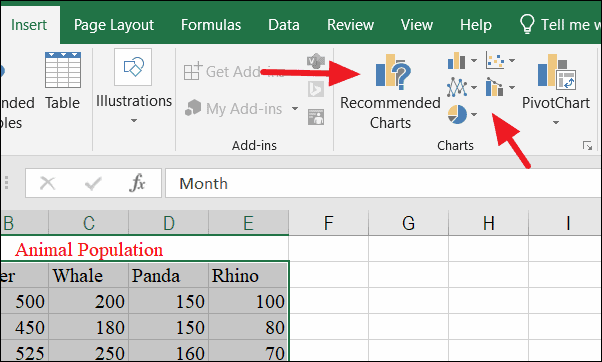
Task: Insert a combo chart
Action: click(x=494, y=87)
